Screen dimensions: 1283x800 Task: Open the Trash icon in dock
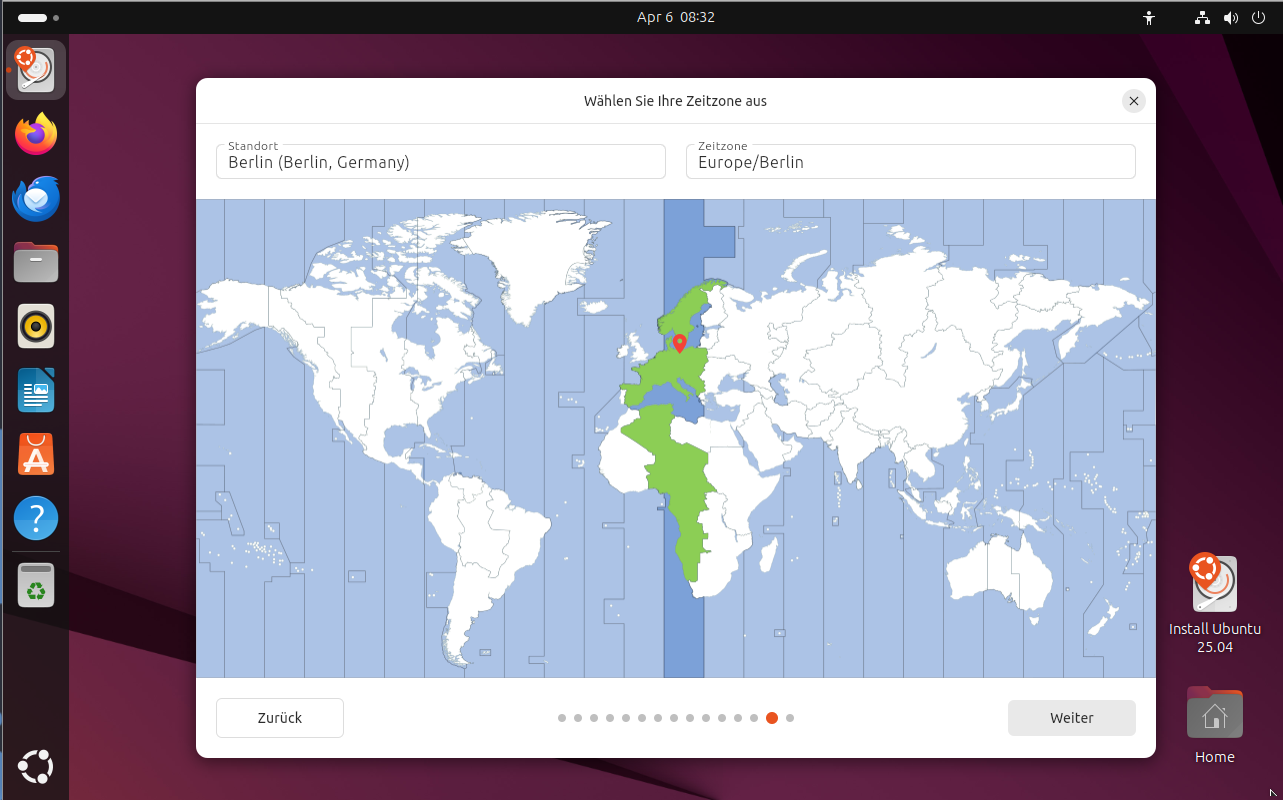pyautogui.click(x=36, y=585)
